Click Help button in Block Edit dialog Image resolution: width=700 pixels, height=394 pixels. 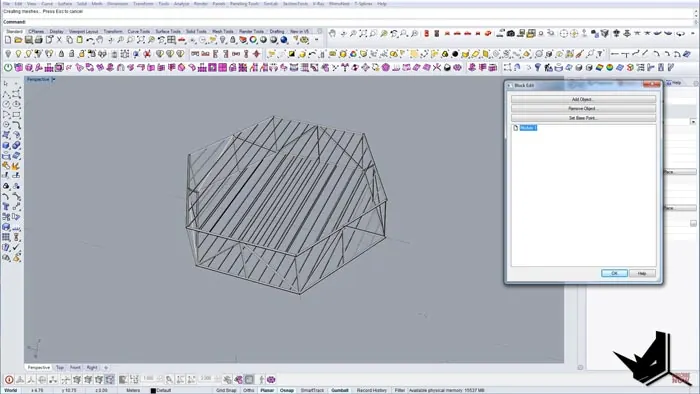[642, 273]
